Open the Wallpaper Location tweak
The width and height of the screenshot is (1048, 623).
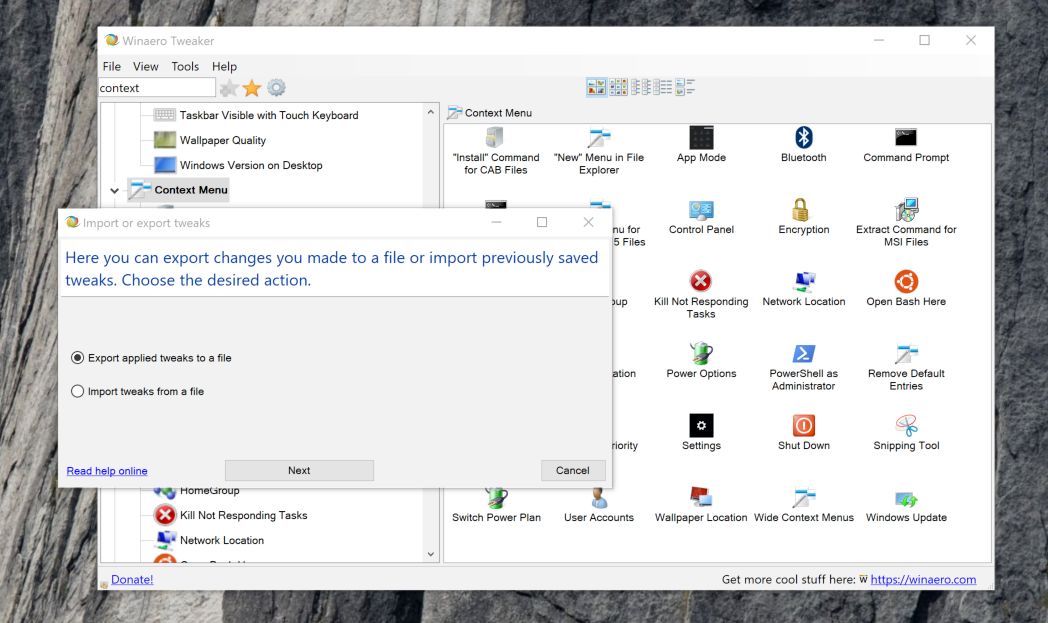pos(701,505)
